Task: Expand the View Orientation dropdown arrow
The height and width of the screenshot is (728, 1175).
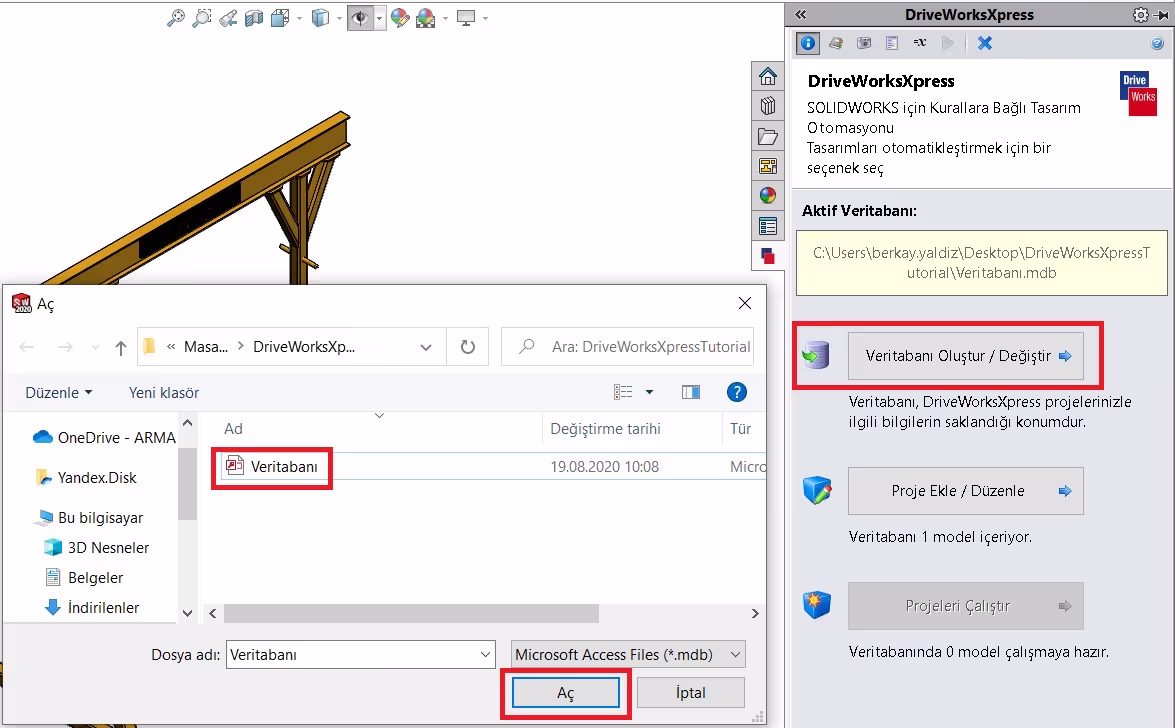Action: (299, 18)
